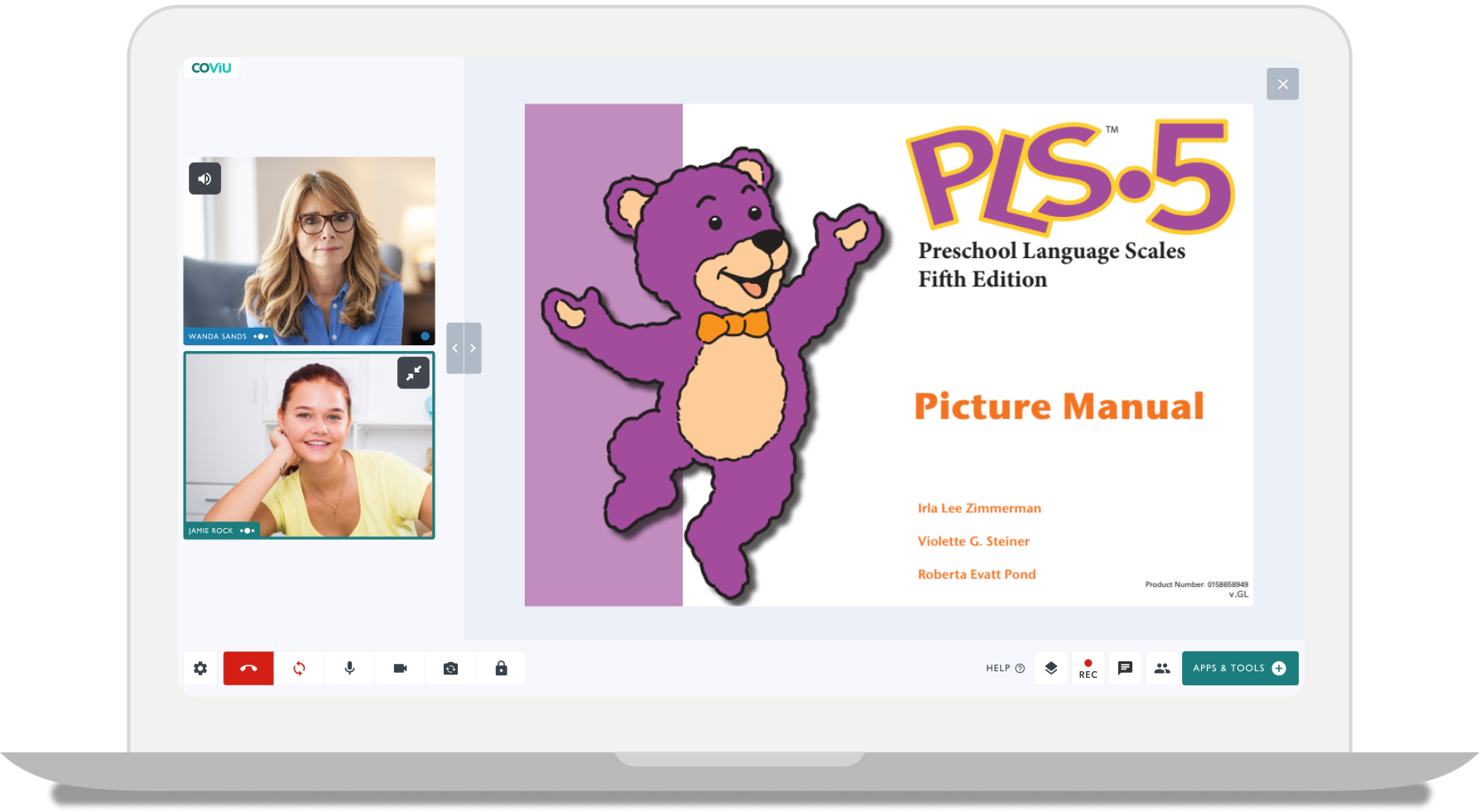Image resolution: width=1480 pixels, height=812 pixels.
Task: Click the Preschool Language Scales heading
Action: [1051, 265]
